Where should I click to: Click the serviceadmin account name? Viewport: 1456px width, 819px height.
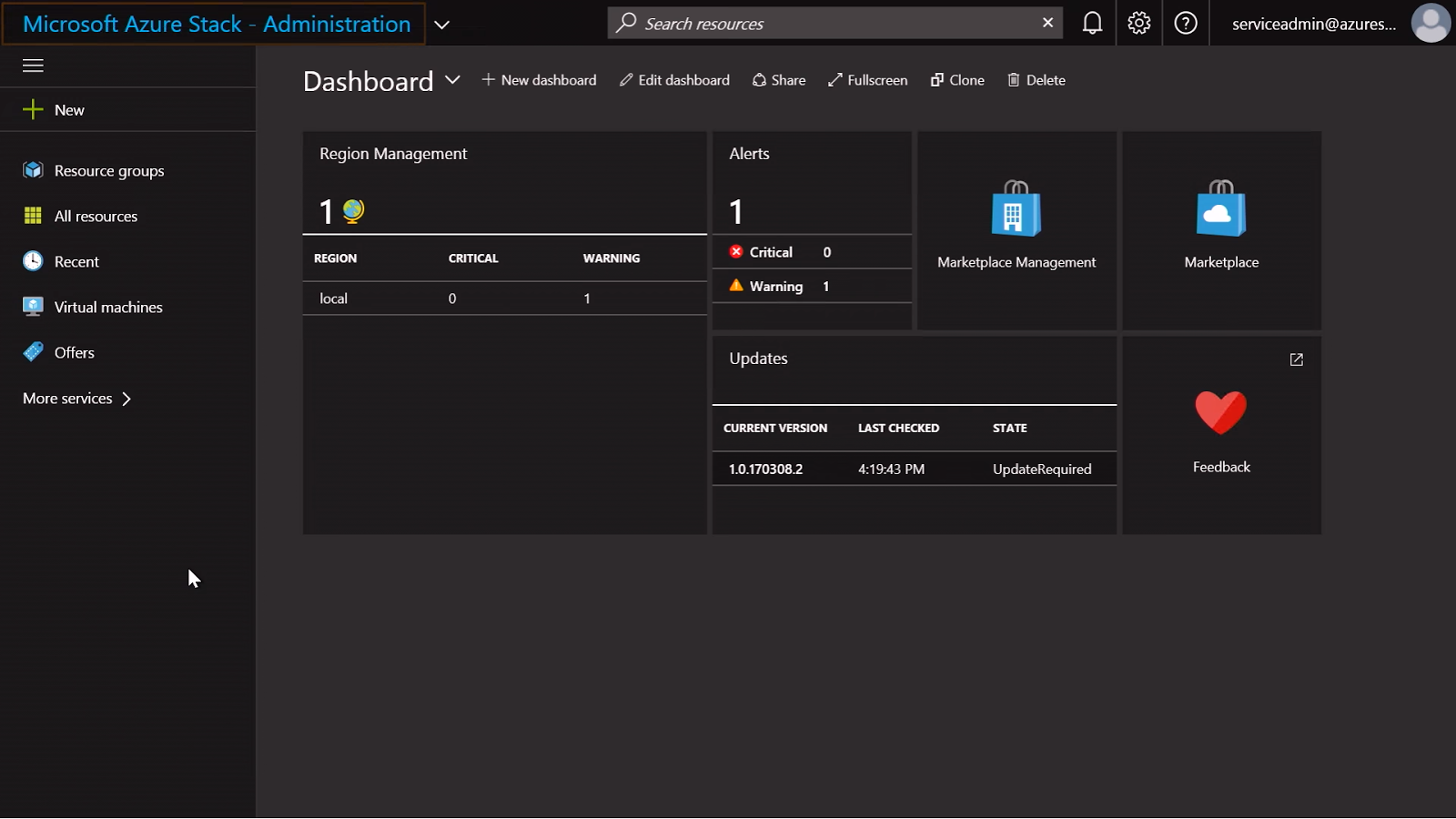coord(1314,24)
